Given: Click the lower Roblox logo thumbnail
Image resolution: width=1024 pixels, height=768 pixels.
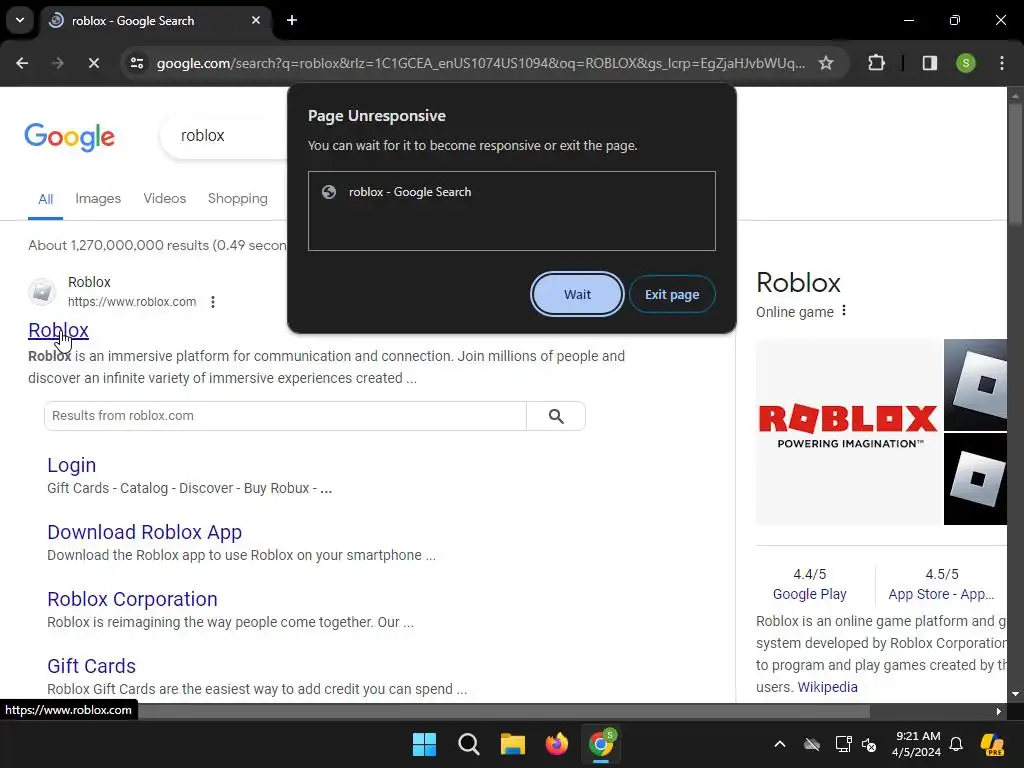Looking at the screenshot, I should 976,479.
